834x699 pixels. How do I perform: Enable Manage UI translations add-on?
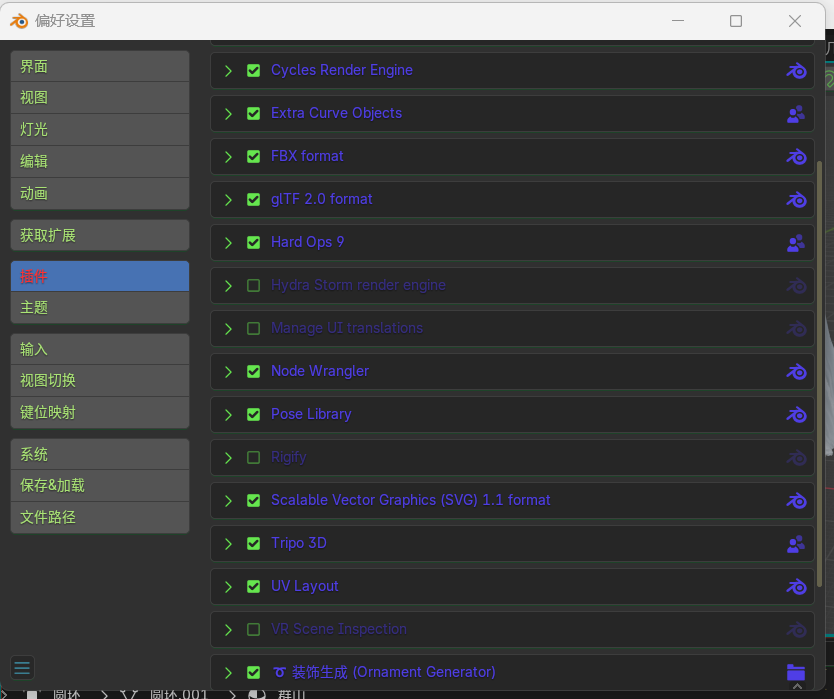click(254, 328)
